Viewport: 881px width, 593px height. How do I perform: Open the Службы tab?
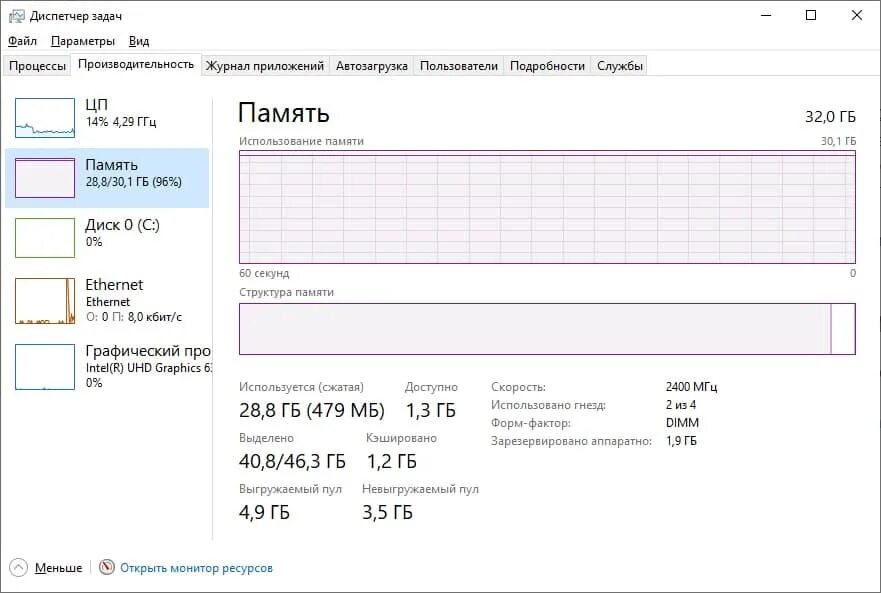click(620, 66)
